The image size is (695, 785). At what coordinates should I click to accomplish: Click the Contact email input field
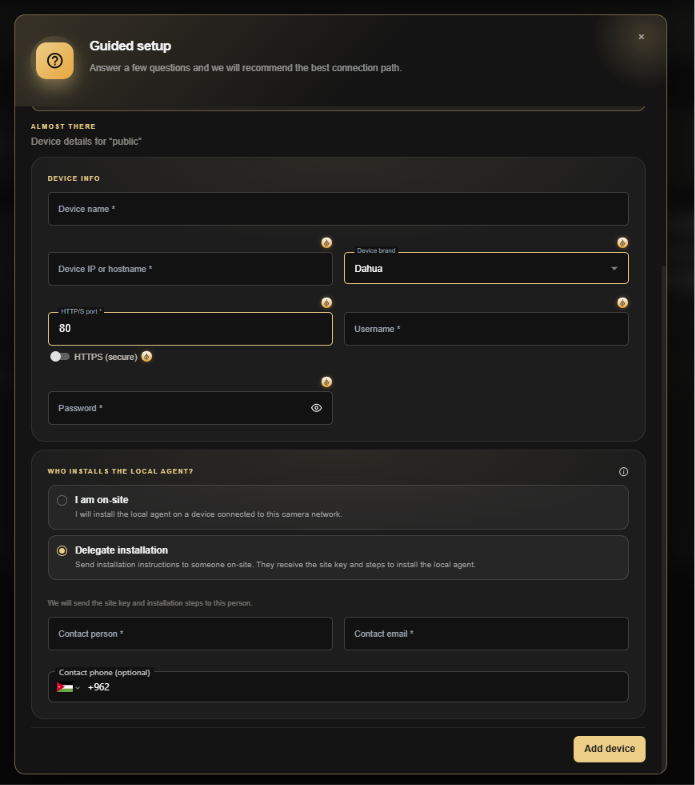coord(486,634)
